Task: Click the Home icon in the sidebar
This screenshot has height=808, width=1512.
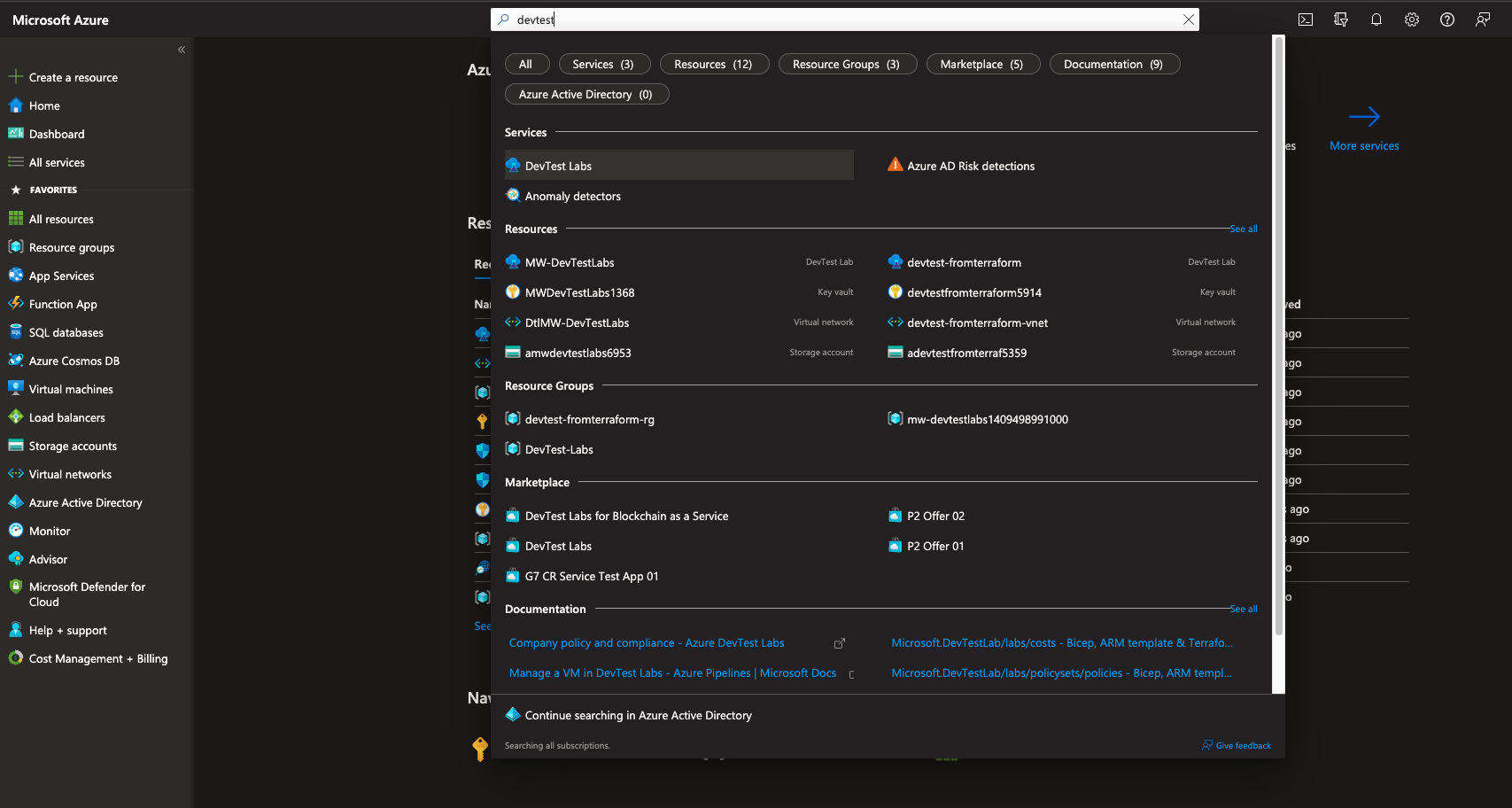Action: coord(15,105)
